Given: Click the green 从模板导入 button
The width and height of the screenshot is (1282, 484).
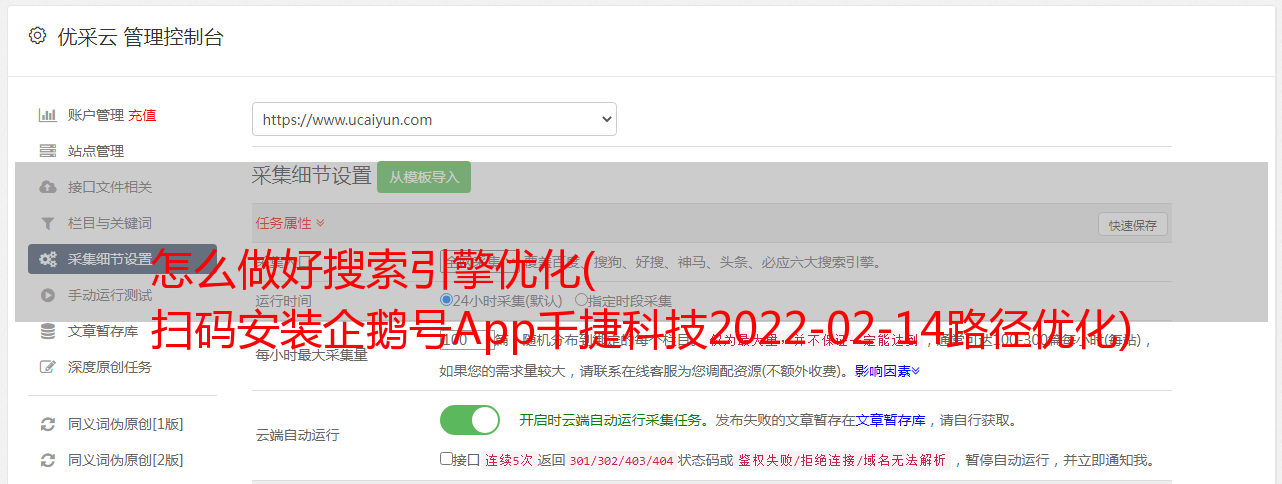Looking at the screenshot, I should click(x=424, y=177).
